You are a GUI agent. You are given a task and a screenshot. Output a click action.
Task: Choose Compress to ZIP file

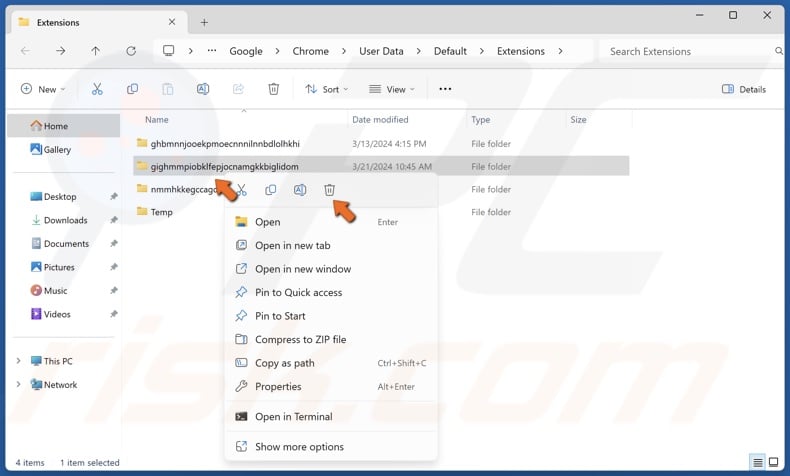pyautogui.click(x=331, y=339)
